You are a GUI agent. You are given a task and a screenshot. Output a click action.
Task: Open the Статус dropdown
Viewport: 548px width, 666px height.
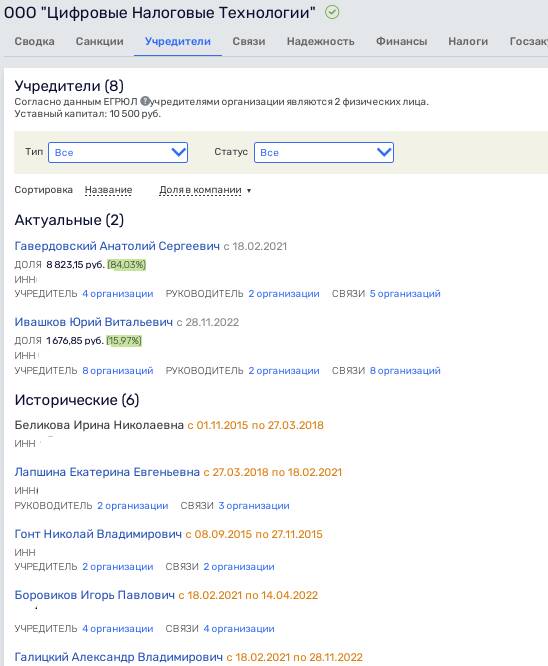324,152
